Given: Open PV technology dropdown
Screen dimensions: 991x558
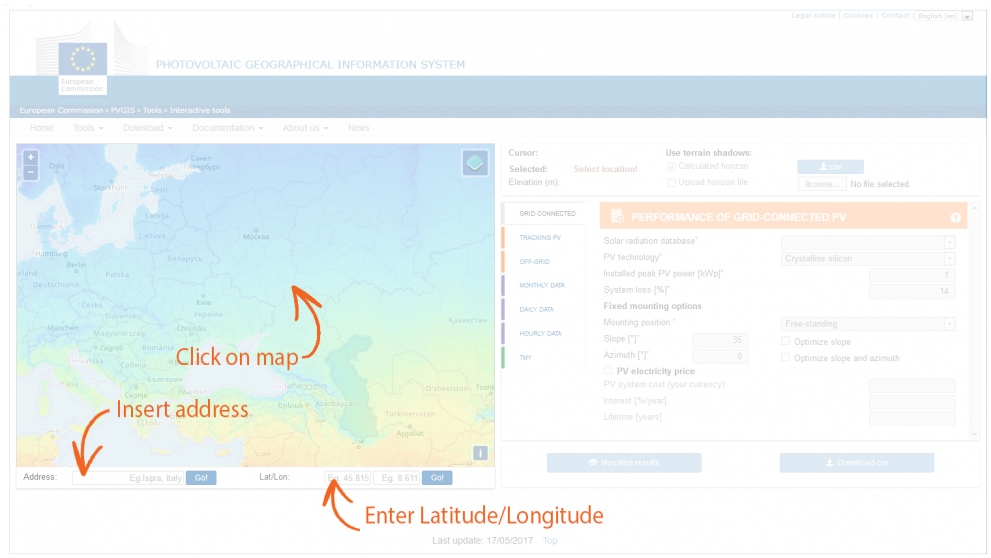Looking at the screenshot, I should click(868, 258).
